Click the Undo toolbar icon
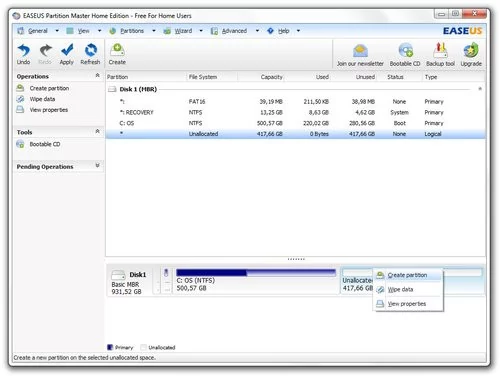 click(x=23, y=50)
